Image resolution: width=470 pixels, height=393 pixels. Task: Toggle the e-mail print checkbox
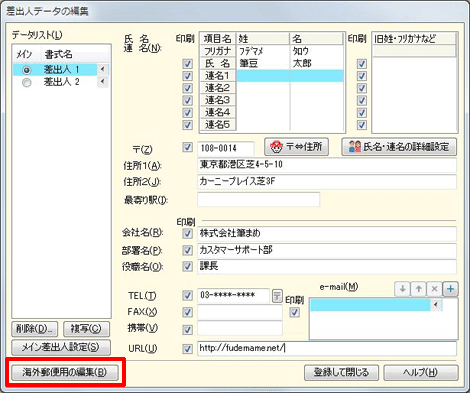click(295, 312)
